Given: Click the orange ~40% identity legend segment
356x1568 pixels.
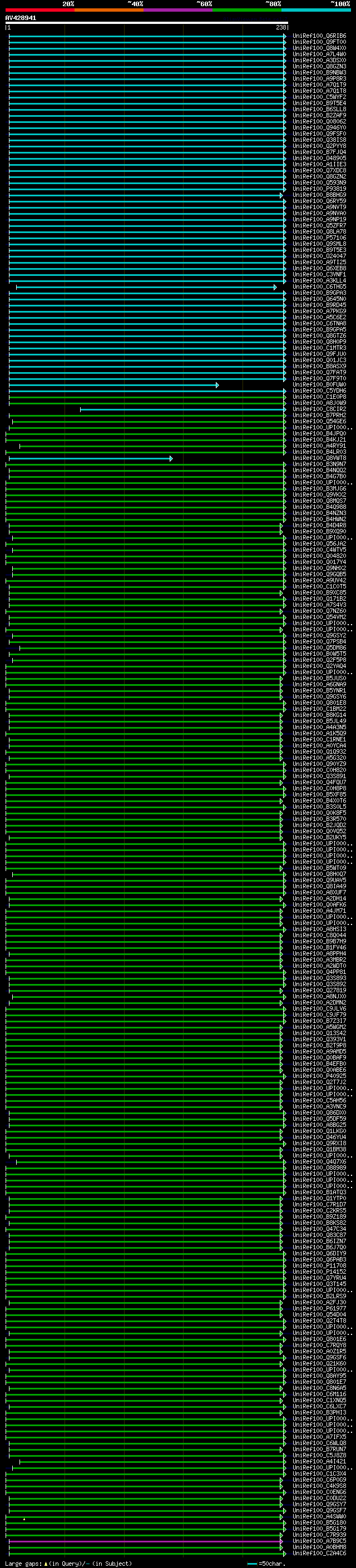Looking at the screenshot, I should coord(109,10).
